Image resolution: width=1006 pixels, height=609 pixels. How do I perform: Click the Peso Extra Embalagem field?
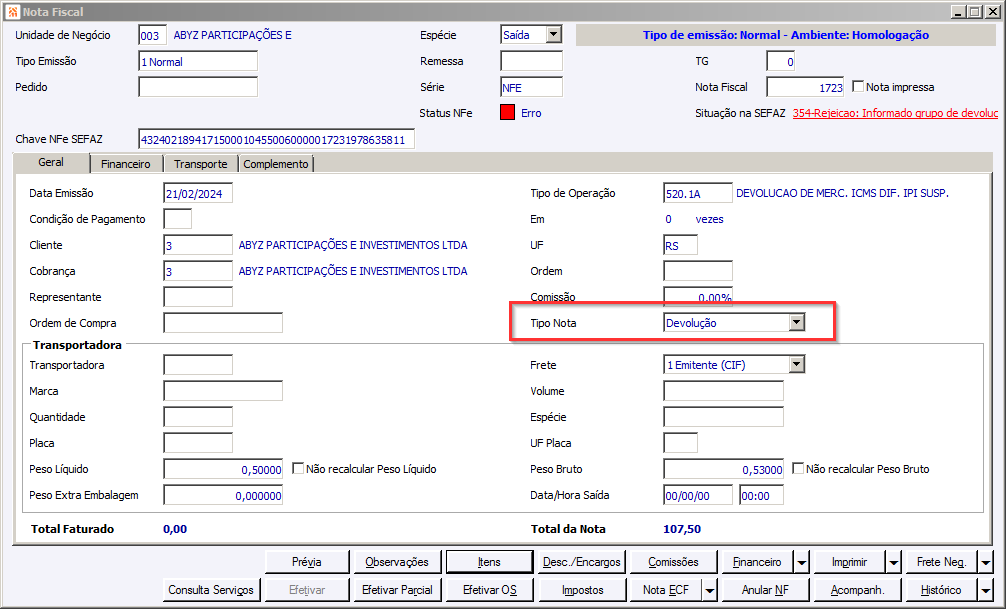[223, 495]
